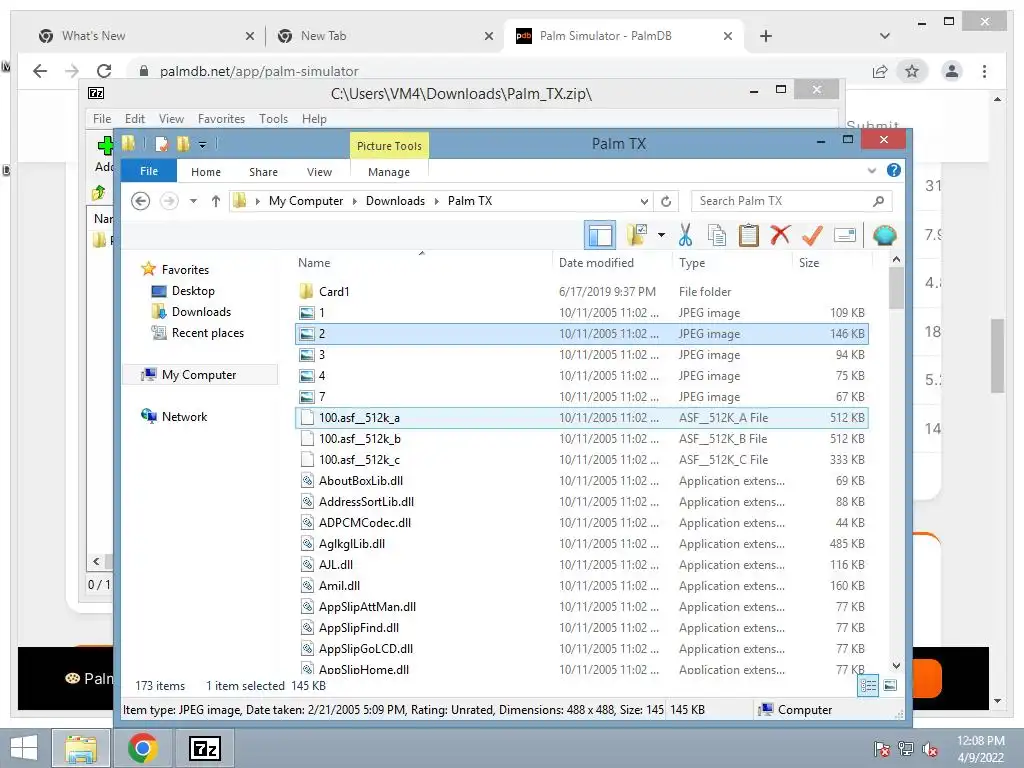Switch to Details view icon in status bar
Image resolution: width=1024 pixels, height=768 pixels.
coord(868,686)
